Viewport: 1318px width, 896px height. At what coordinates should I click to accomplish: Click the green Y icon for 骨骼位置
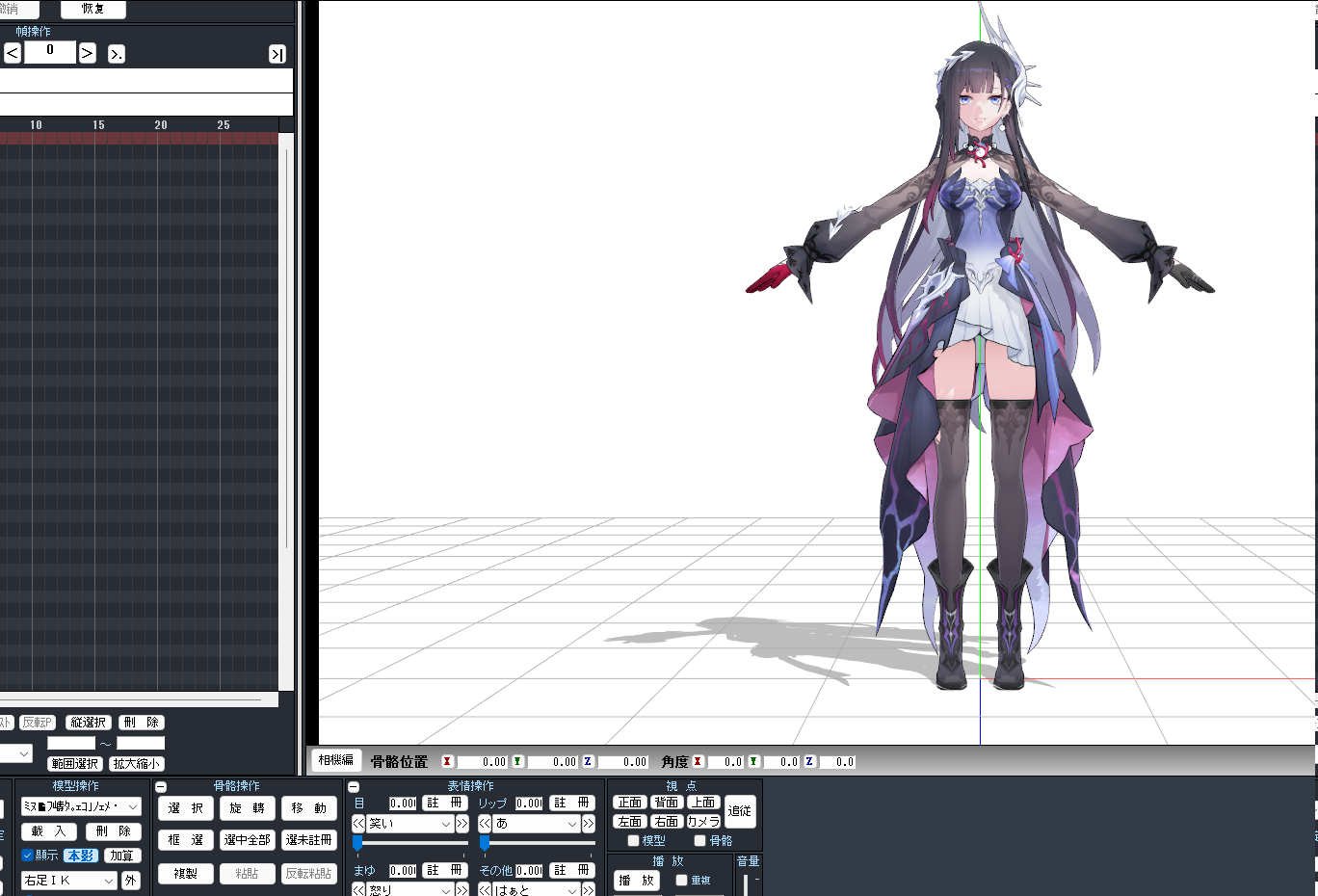tap(517, 761)
